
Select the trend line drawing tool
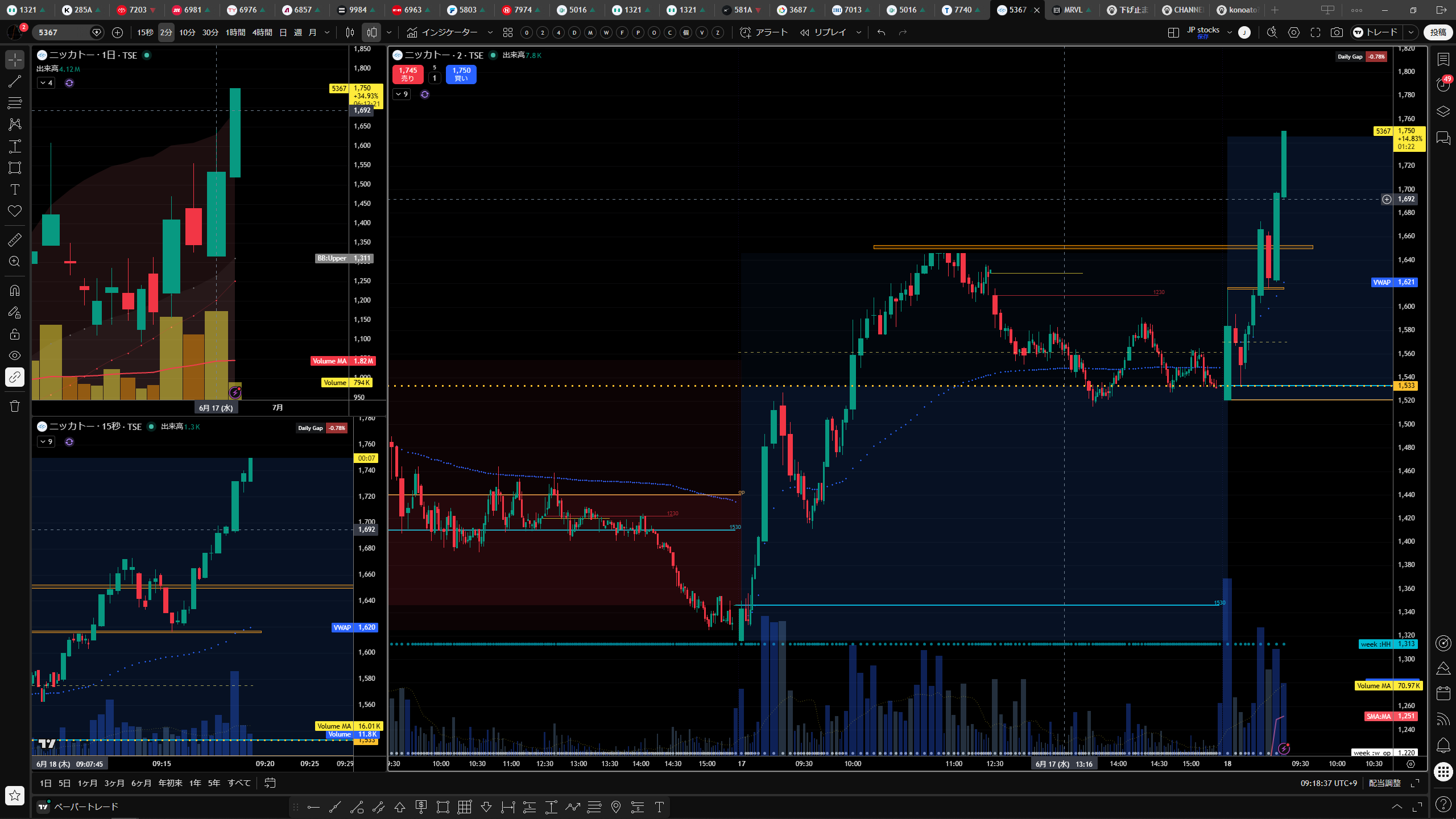click(15, 81)
